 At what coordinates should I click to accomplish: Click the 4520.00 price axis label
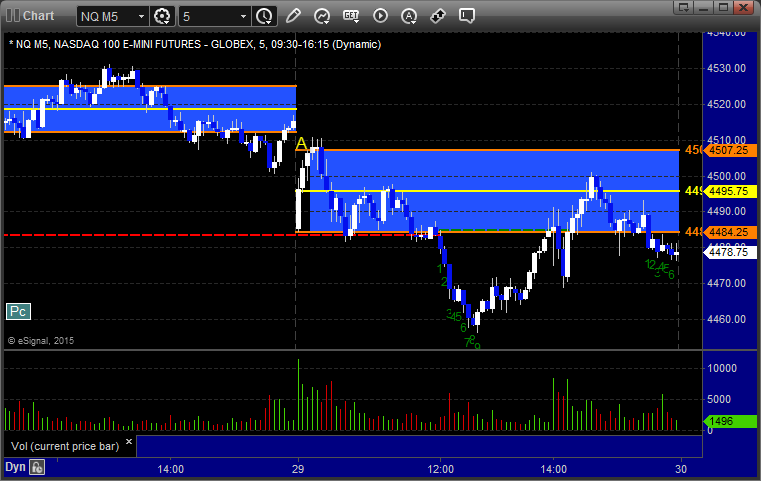[x=727, y=104]
